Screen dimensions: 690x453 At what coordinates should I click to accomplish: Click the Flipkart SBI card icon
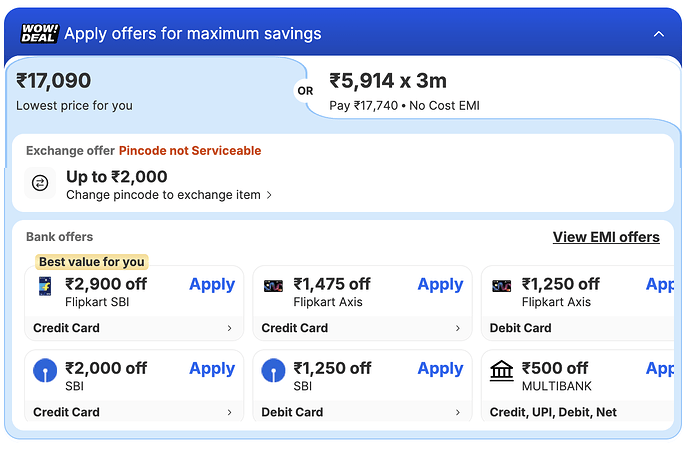45,286
